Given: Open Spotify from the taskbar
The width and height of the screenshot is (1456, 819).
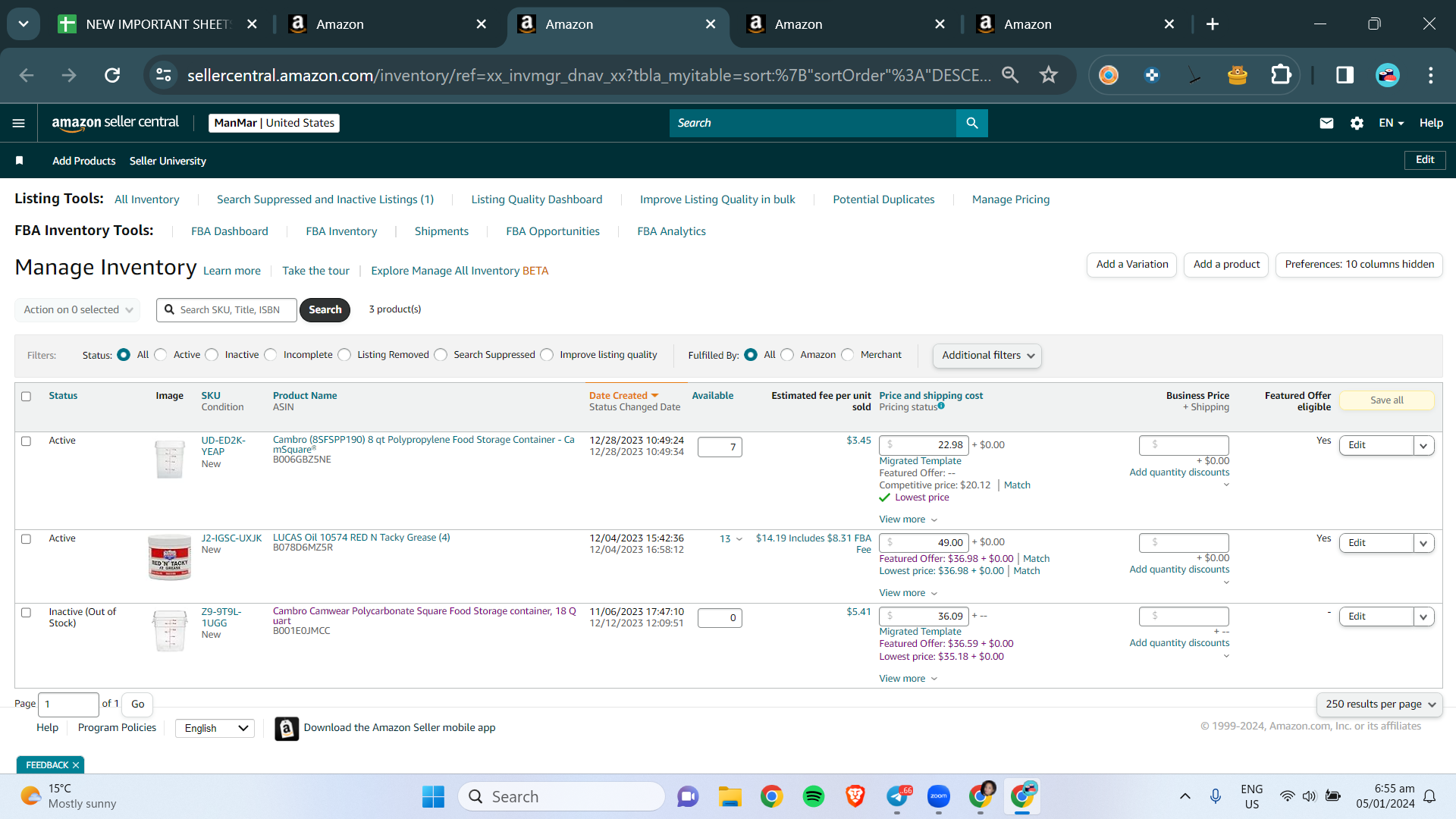Looking at the screenshot, I should (814, 796).
